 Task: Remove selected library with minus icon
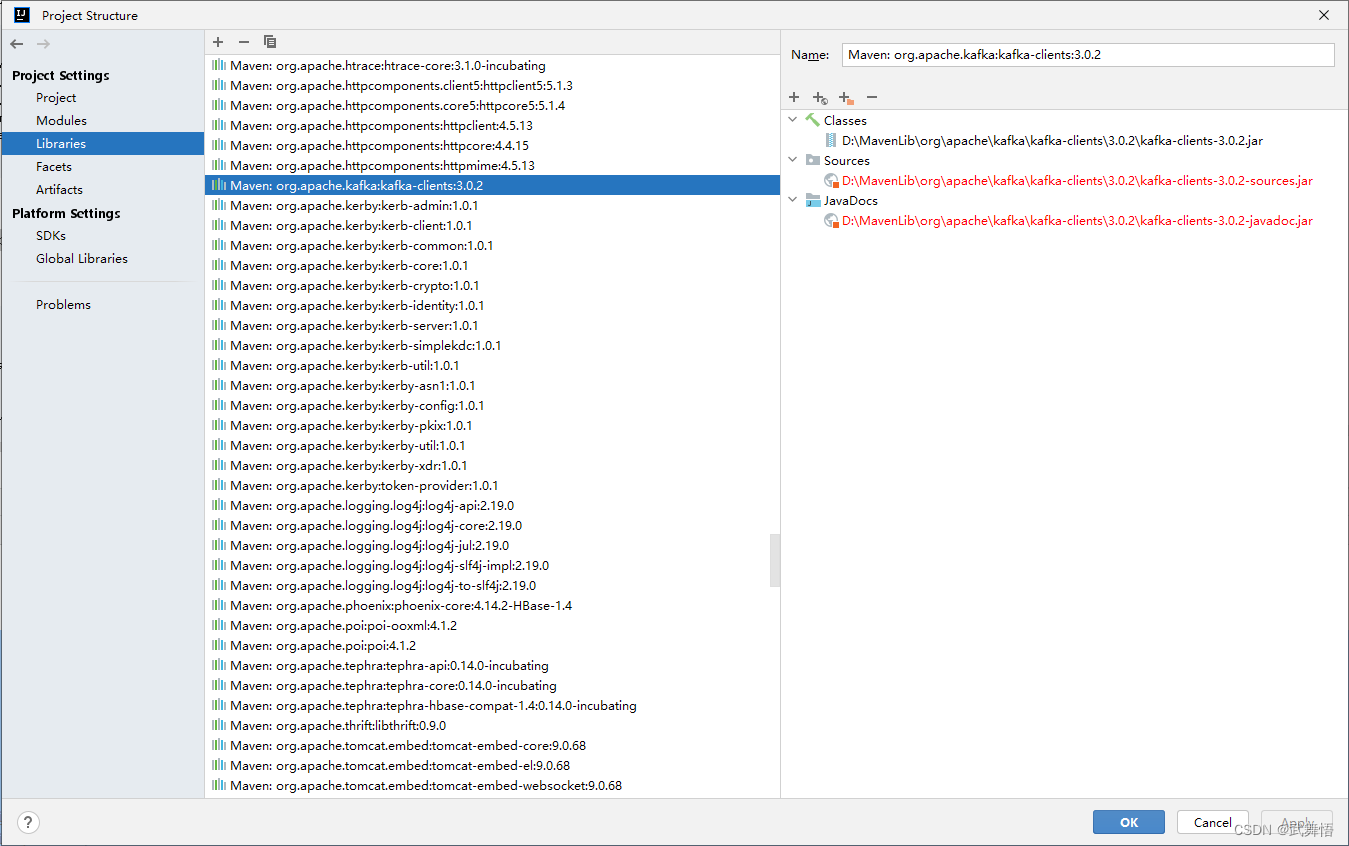244,42
